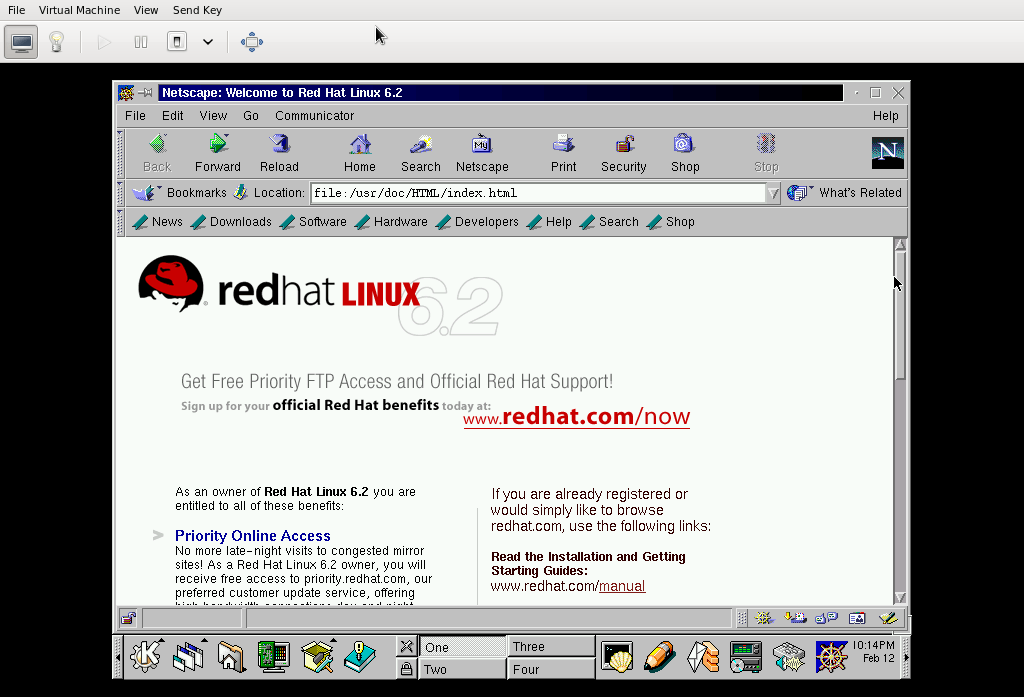Launch KDE help book icon in panel
Screen dimensions: 1024x697
coord(359,656)
